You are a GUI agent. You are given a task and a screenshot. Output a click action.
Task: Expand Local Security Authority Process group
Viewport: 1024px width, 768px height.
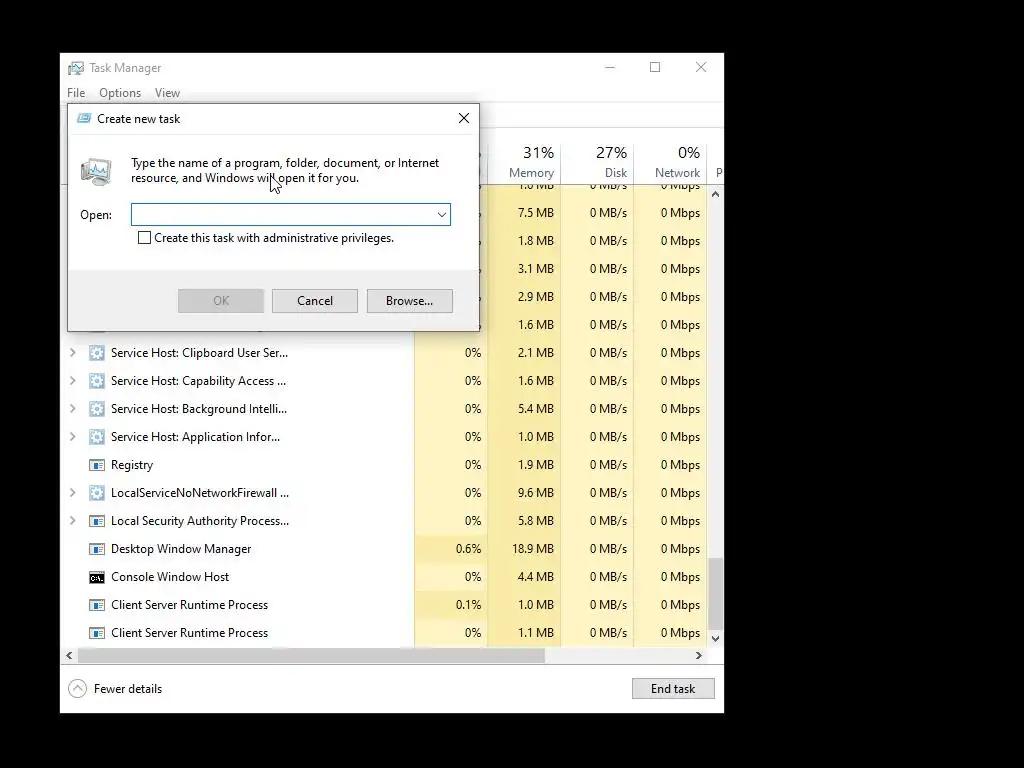(x=72, y=521)
